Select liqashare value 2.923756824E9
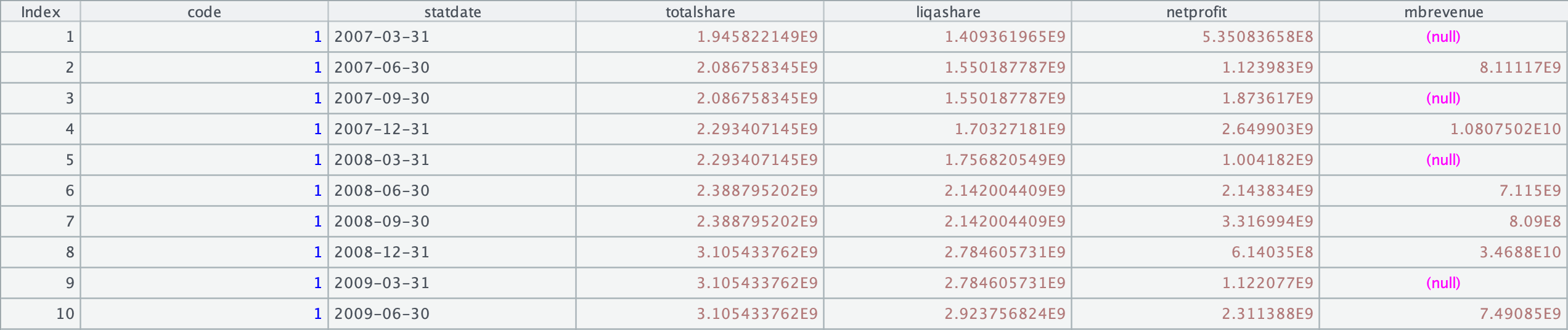The width and height of the screenshot is (1568, 330). click(x=948, y=314)
